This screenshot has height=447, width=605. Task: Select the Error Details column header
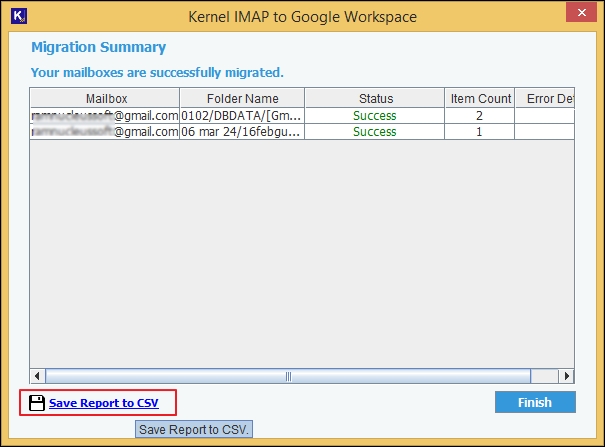coord(545,98)
